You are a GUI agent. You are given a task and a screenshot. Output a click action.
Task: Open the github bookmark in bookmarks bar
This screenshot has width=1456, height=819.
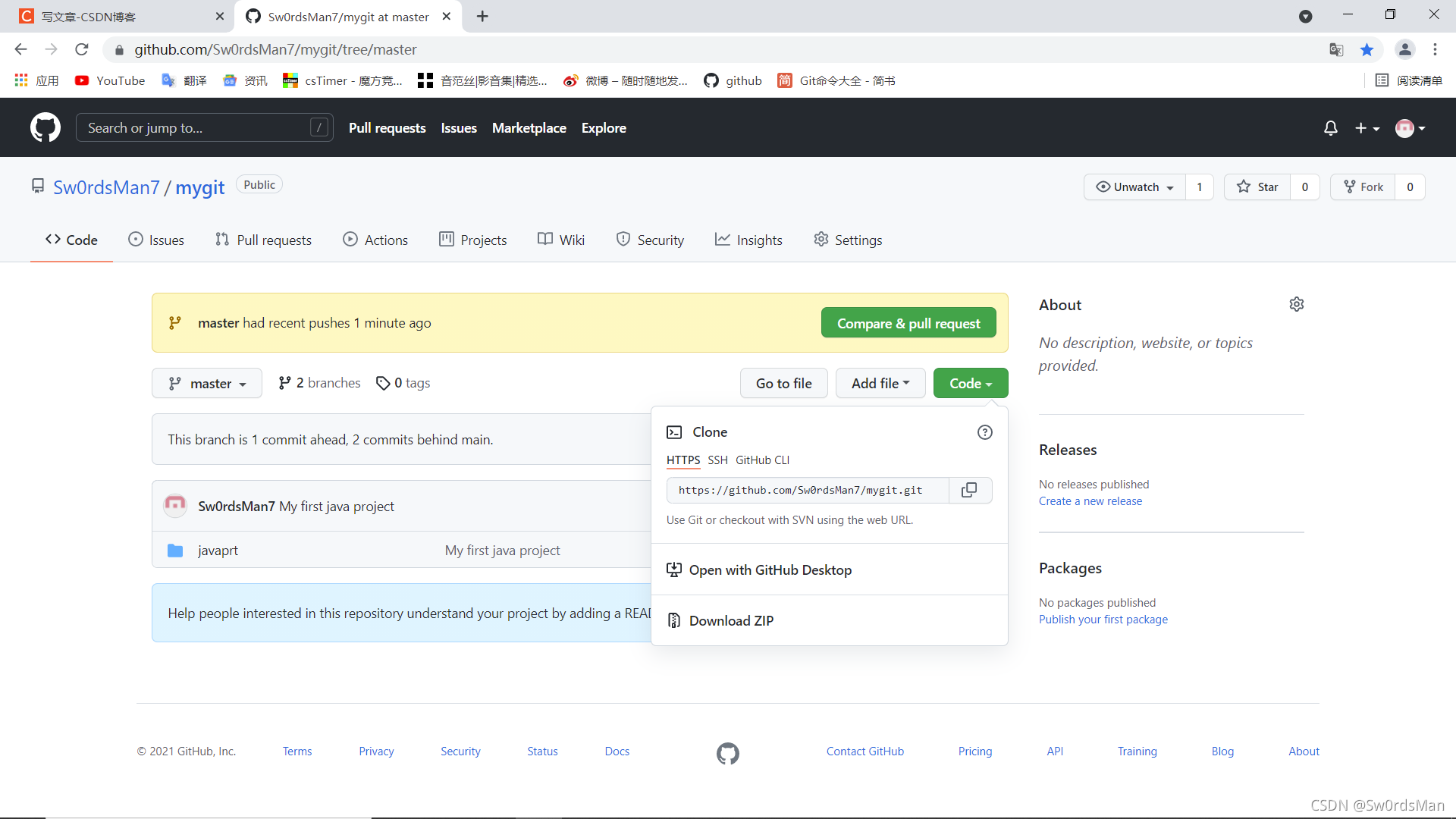[733, 80]
